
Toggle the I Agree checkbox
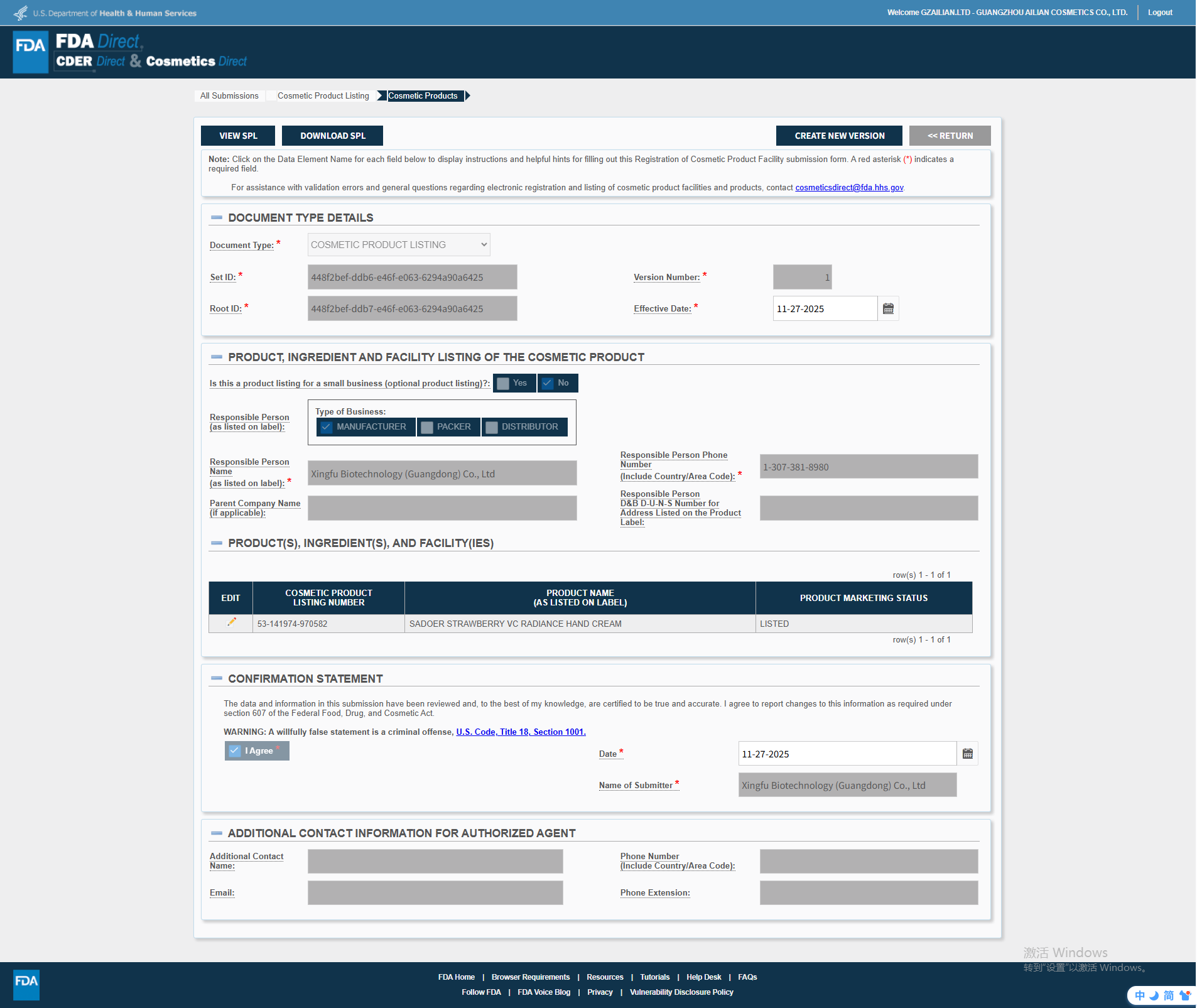point(235,751)
